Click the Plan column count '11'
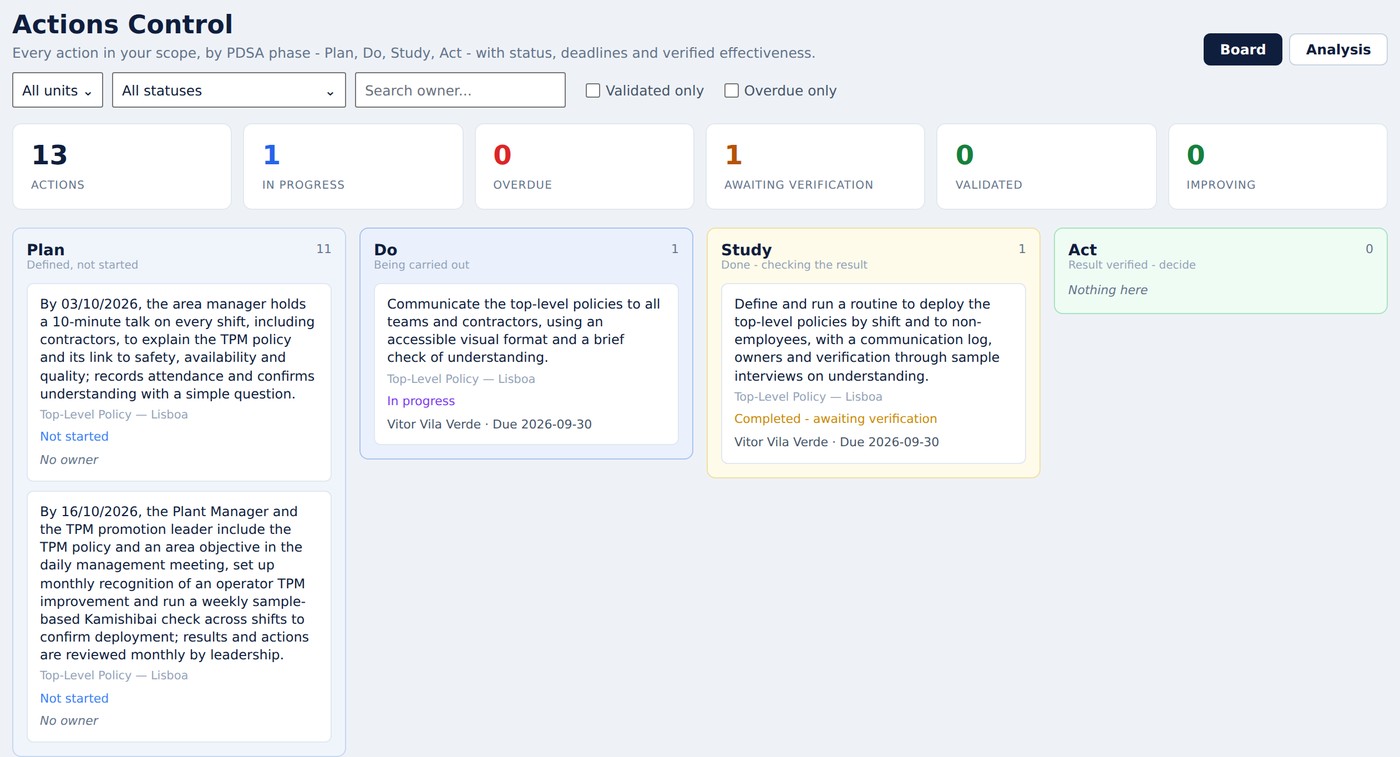Viewport: 1400px width, 757px height. coord(323,249)
